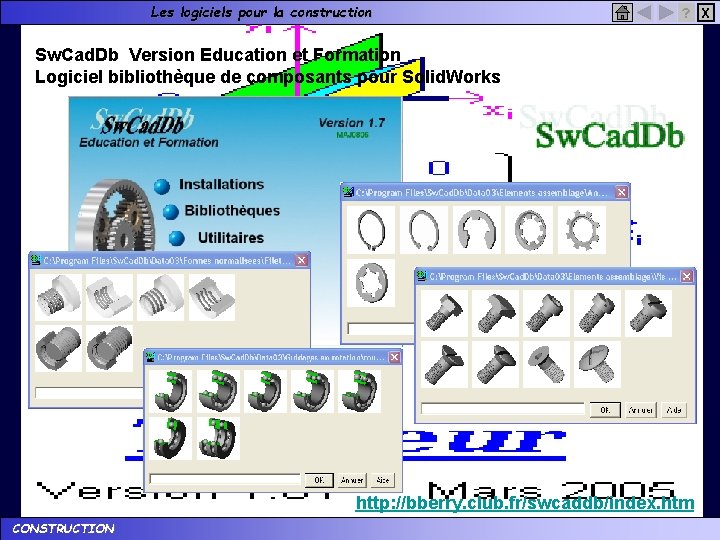Select the fifth bearing thumbnail in top row
720x540 pixels.
click(359, 391)
